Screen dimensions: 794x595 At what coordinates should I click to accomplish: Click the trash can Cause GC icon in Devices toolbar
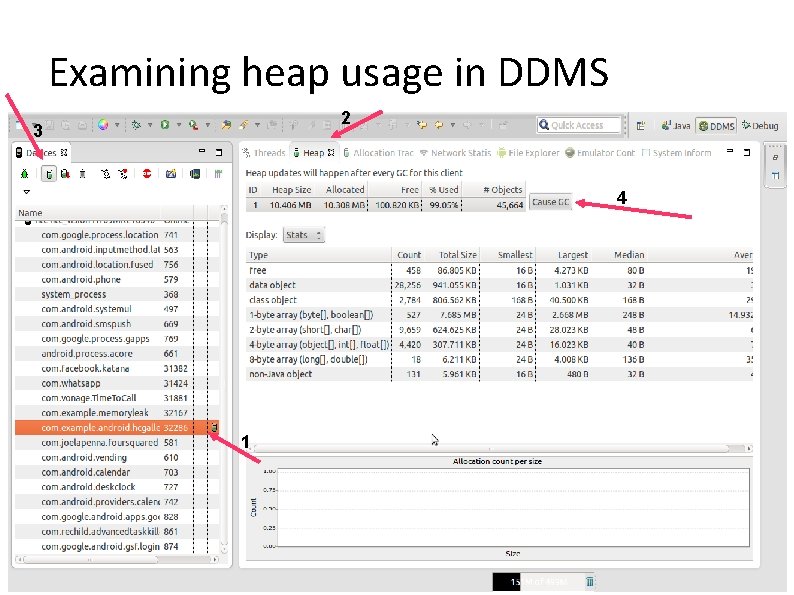pyautogui.click(x=83, y=174)
